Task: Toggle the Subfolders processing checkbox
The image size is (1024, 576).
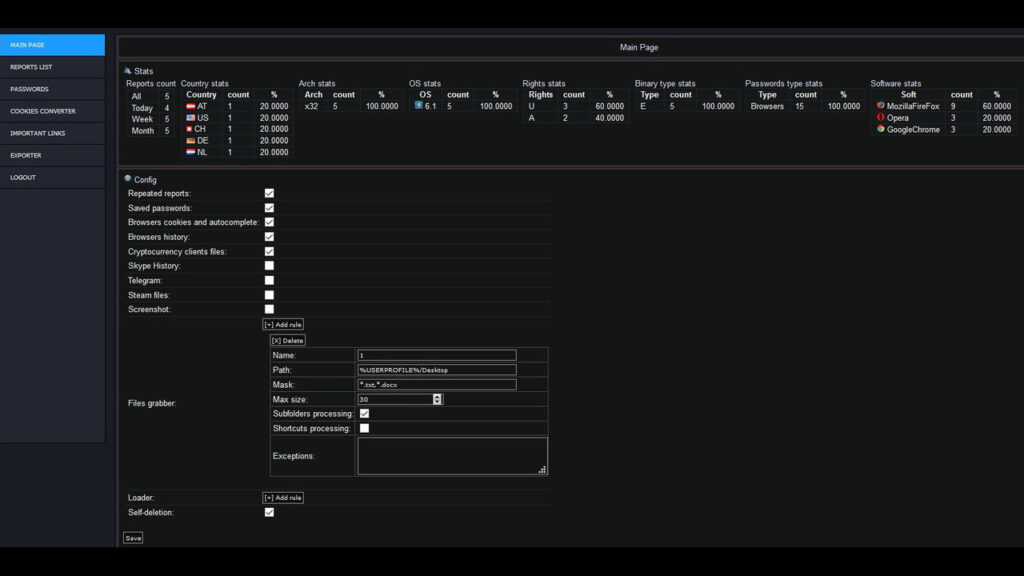Action: point(364,413)
